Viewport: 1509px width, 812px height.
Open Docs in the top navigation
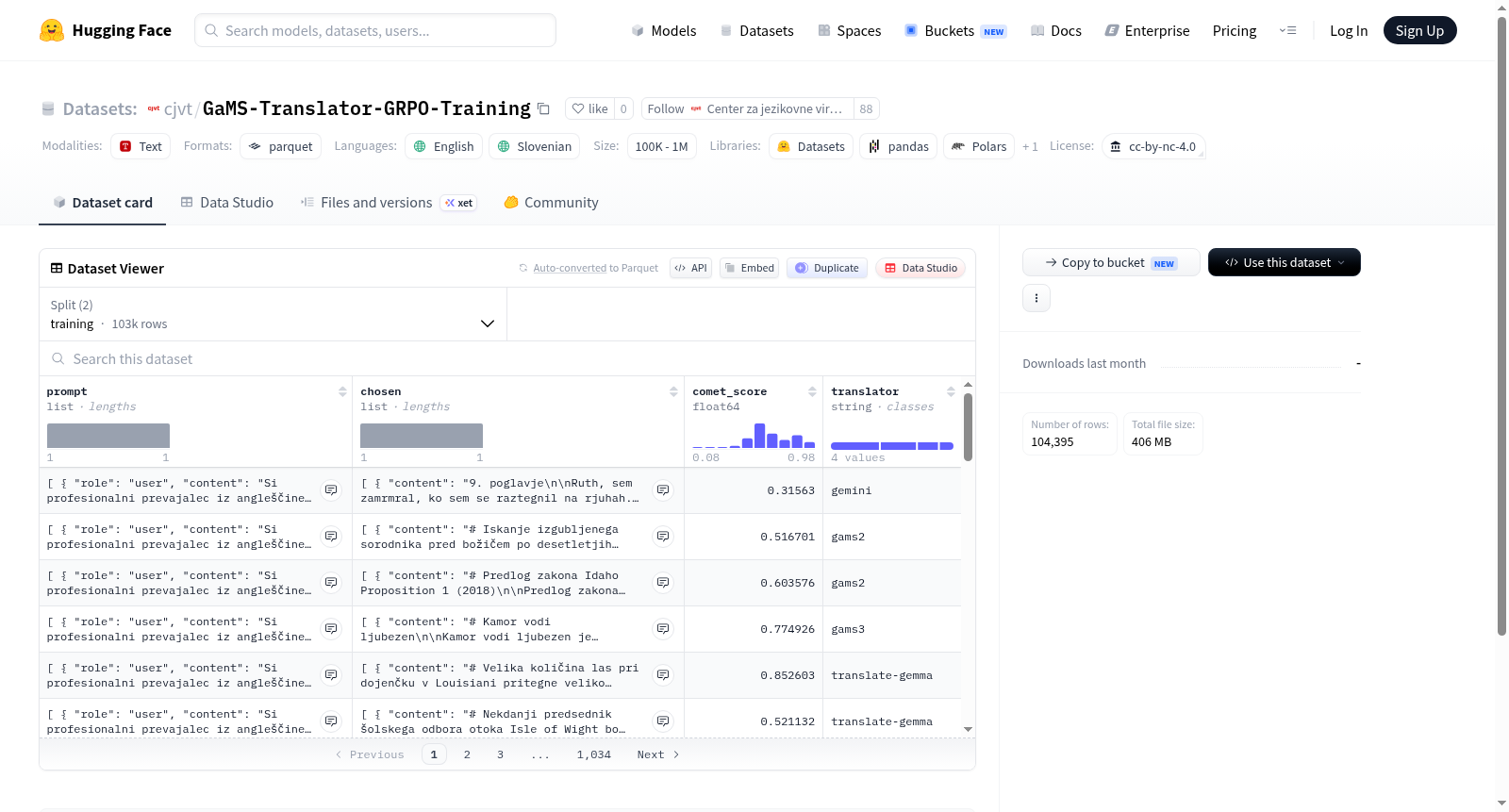point(1056,31)
